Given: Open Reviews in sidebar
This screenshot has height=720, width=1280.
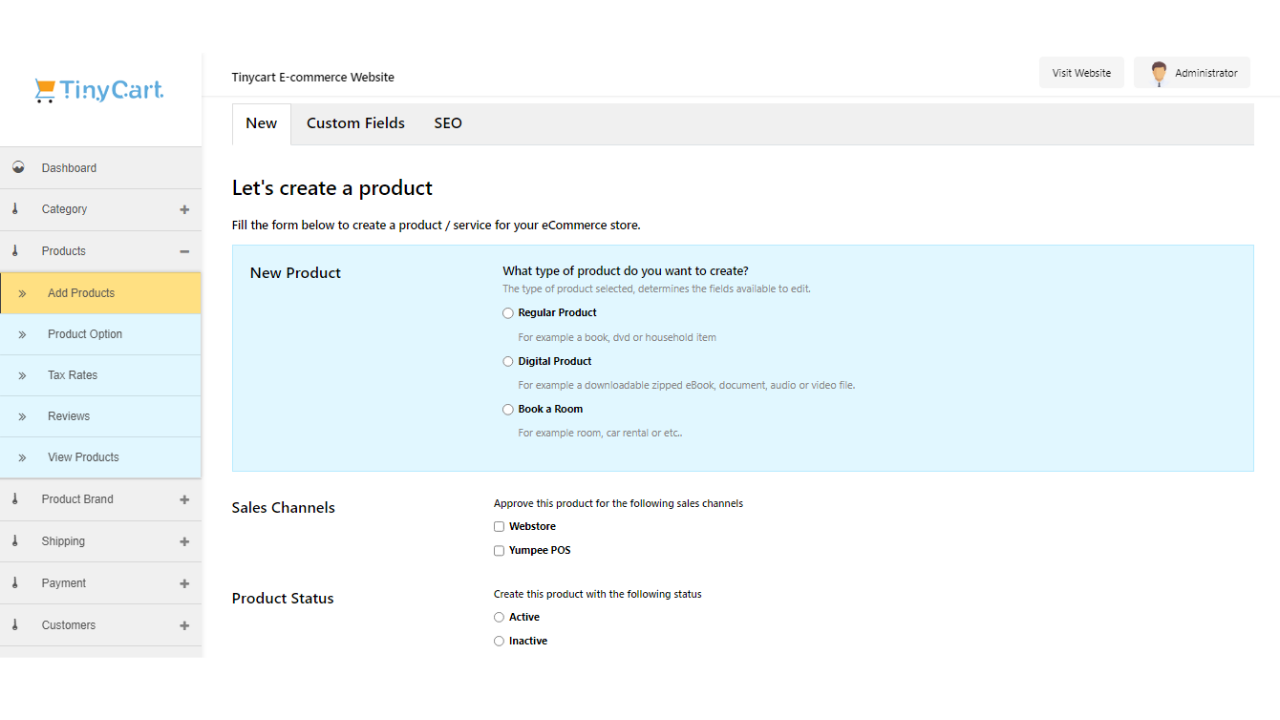Looking at the screenshot, I should [x=100, y=416].
